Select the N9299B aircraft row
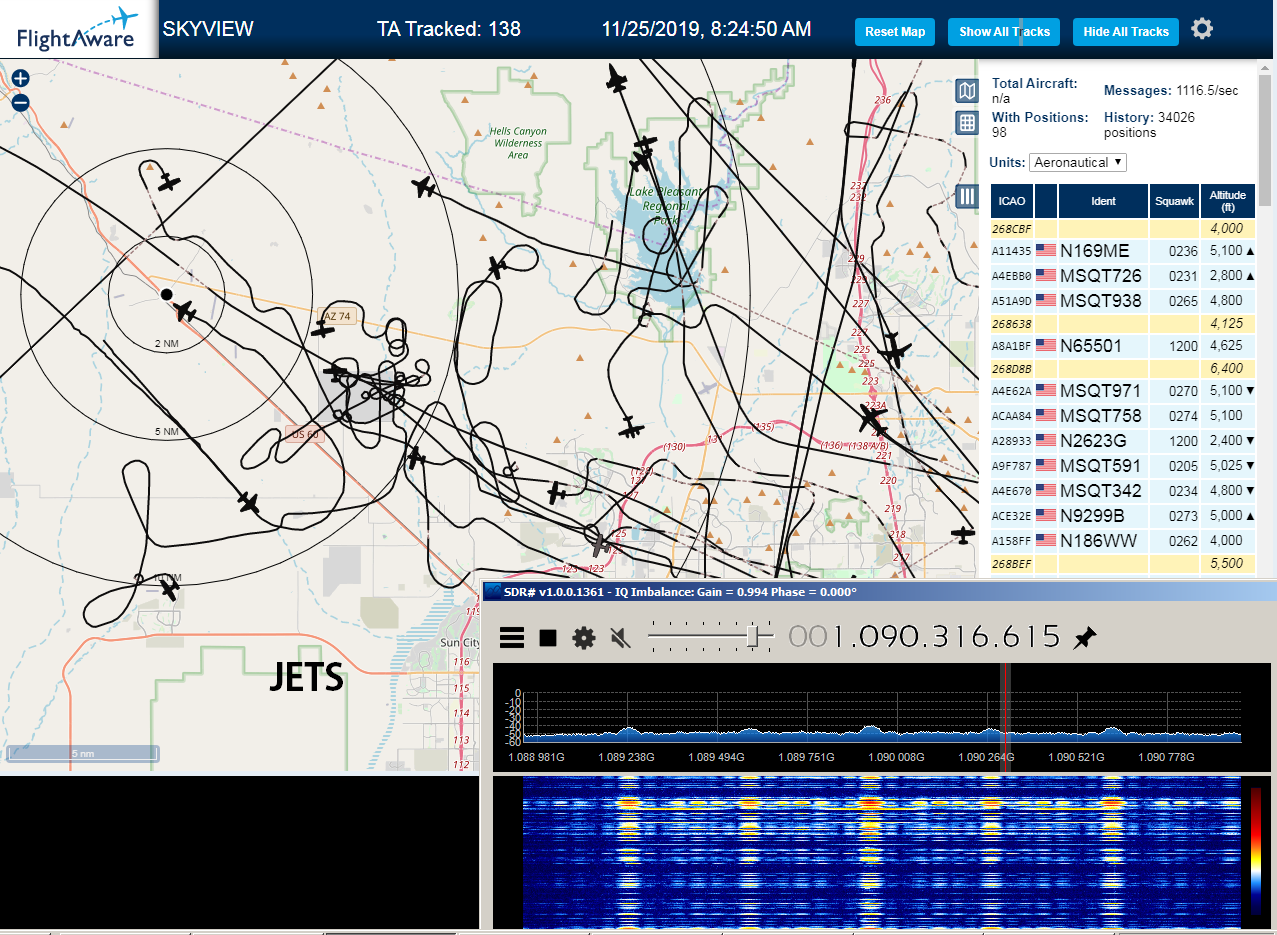This screenshot has width=1277, height=935. click(x=1122, y=516)
